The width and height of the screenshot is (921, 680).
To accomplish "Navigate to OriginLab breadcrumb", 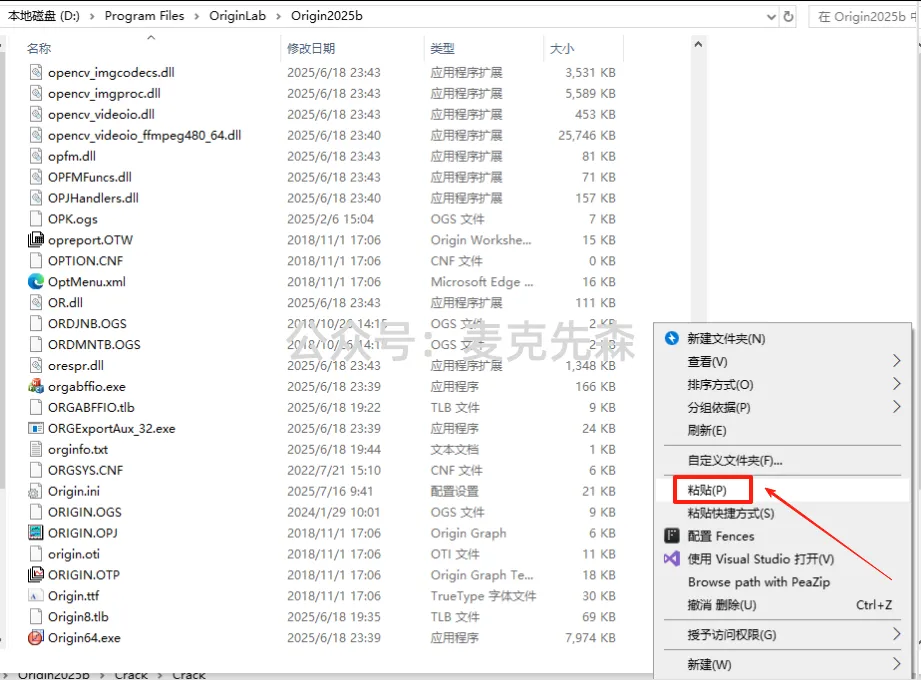I will 237,16.
